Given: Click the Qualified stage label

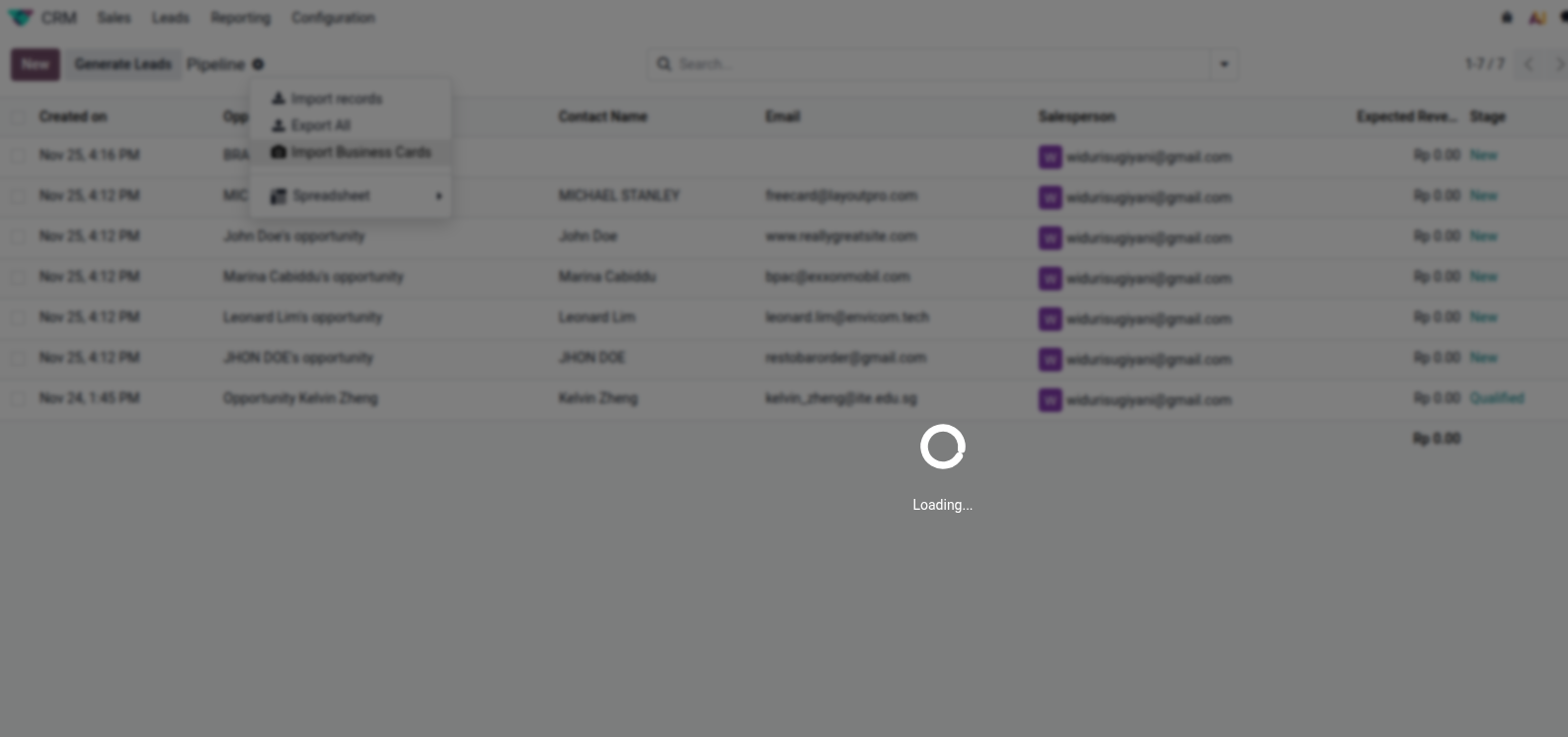Looking at the screenshot, I should [x=1496, y=398].
